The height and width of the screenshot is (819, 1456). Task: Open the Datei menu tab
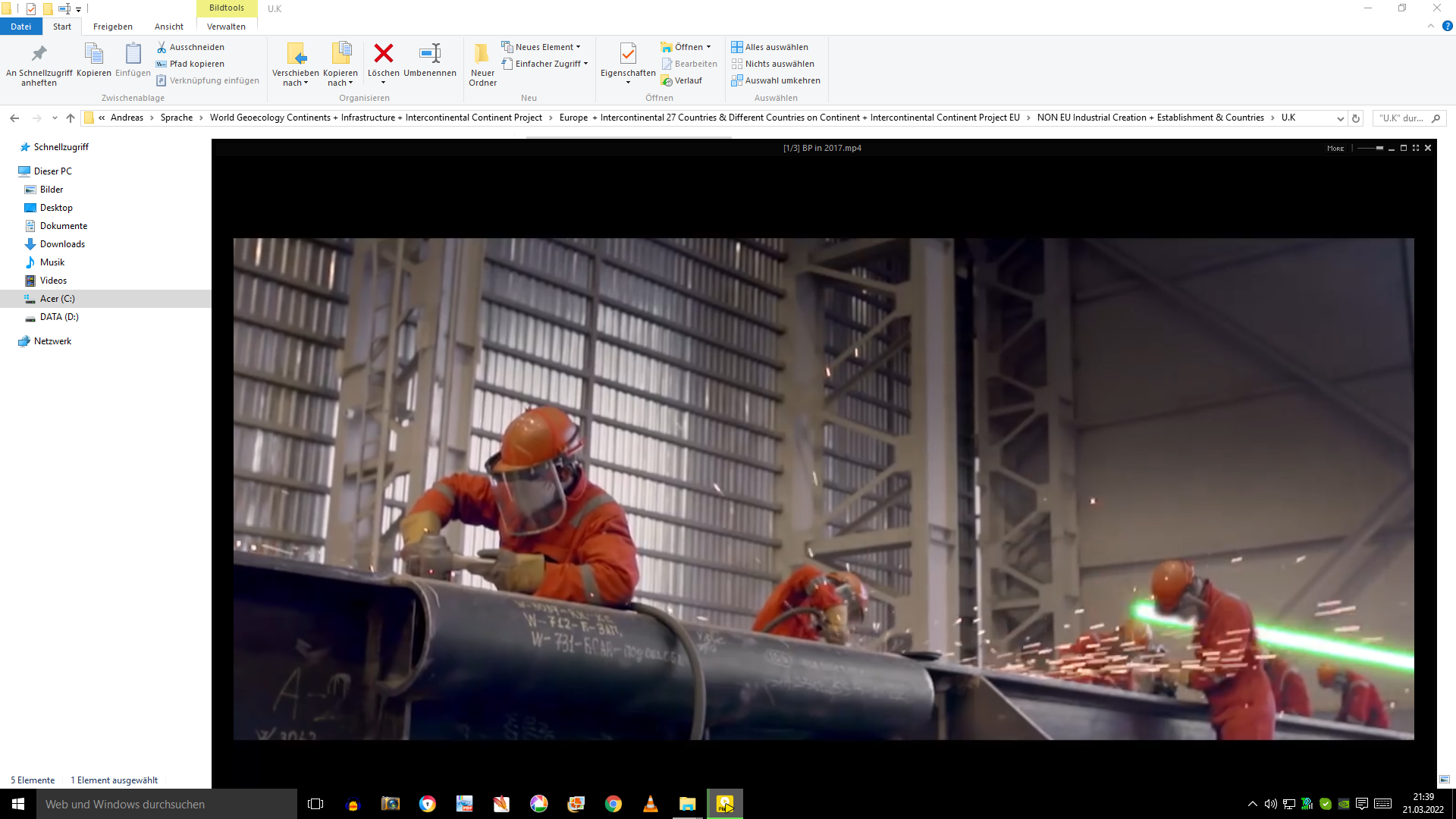21,27
